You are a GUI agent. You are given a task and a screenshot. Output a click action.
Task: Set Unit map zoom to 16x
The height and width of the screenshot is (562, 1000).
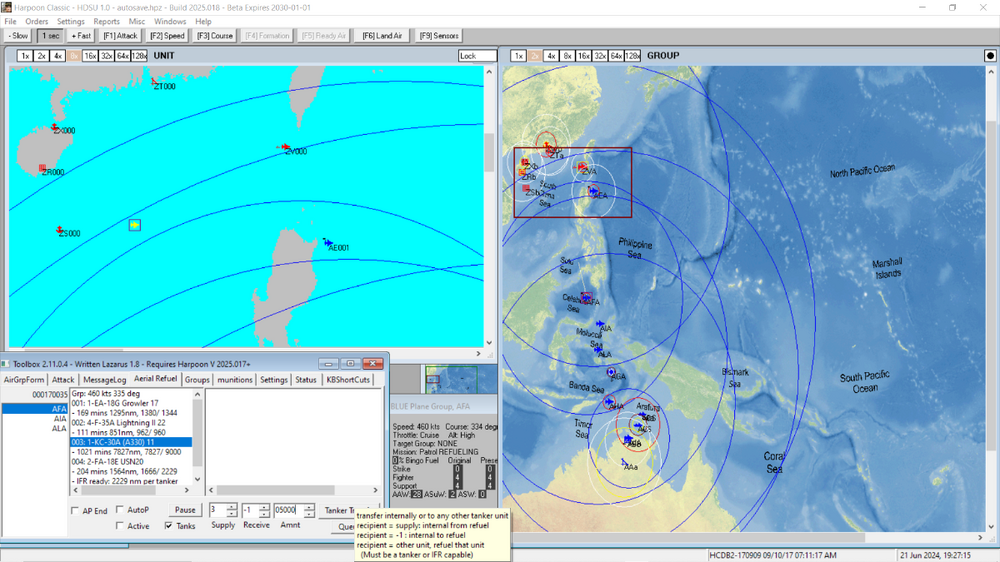pos(90,56)
